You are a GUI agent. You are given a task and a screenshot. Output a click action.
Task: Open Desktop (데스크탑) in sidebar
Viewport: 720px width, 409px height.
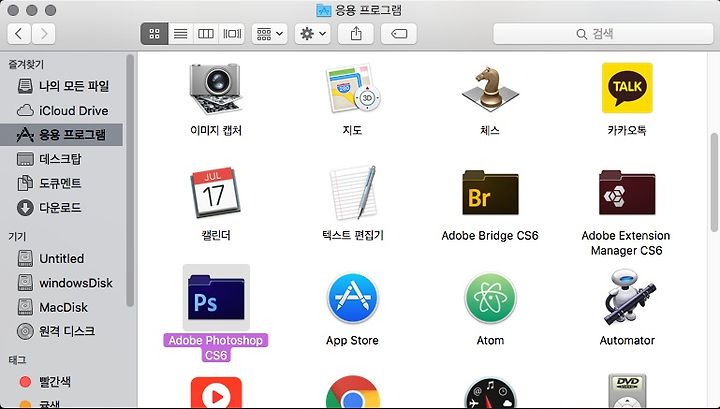[x=62, y=159]
